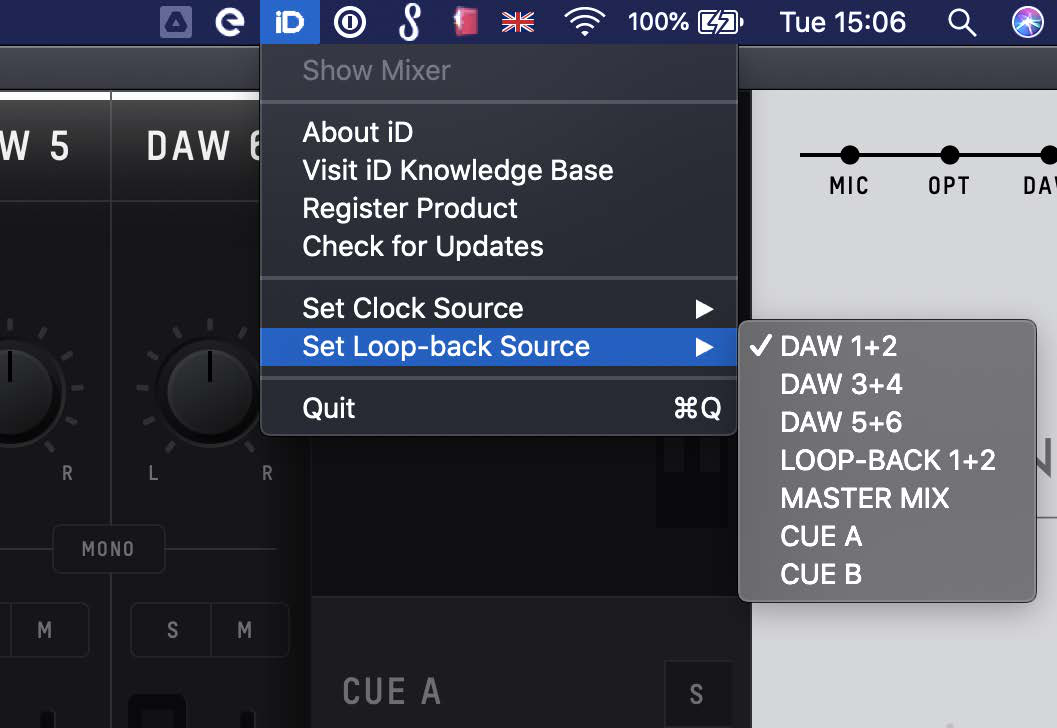The image size is (1057, 728).
Task: Select DAW 5+6 as loop-back source
Action: [887, 422]
